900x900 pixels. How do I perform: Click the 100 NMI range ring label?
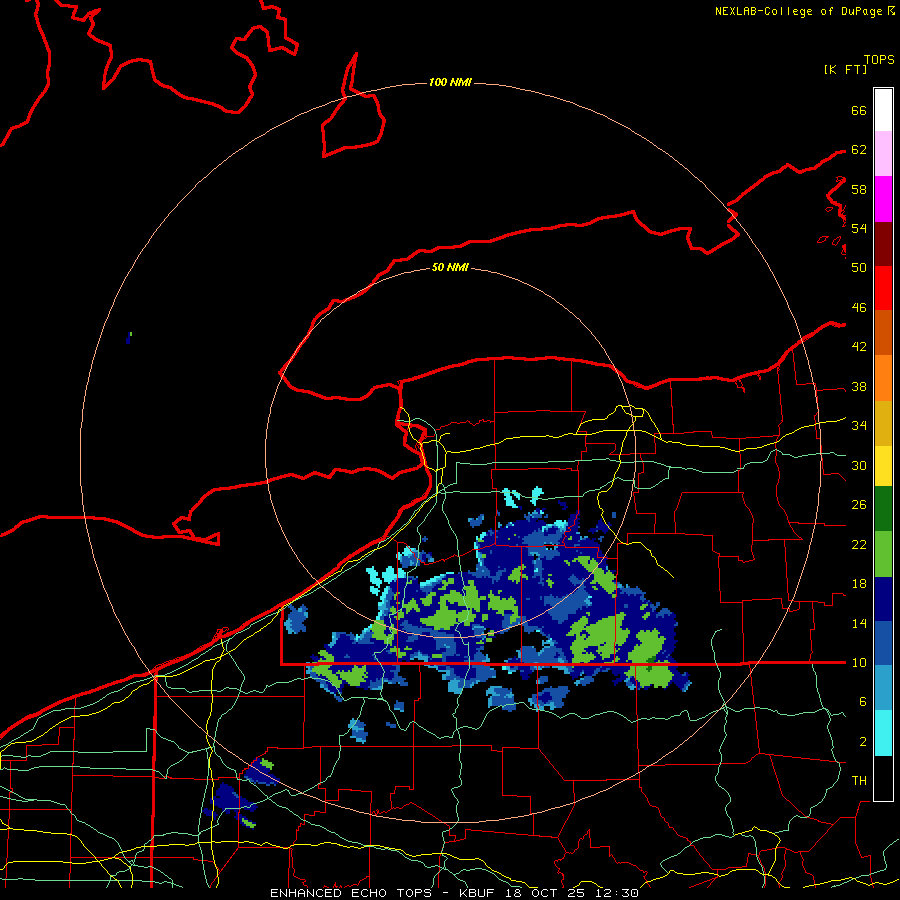450,82
